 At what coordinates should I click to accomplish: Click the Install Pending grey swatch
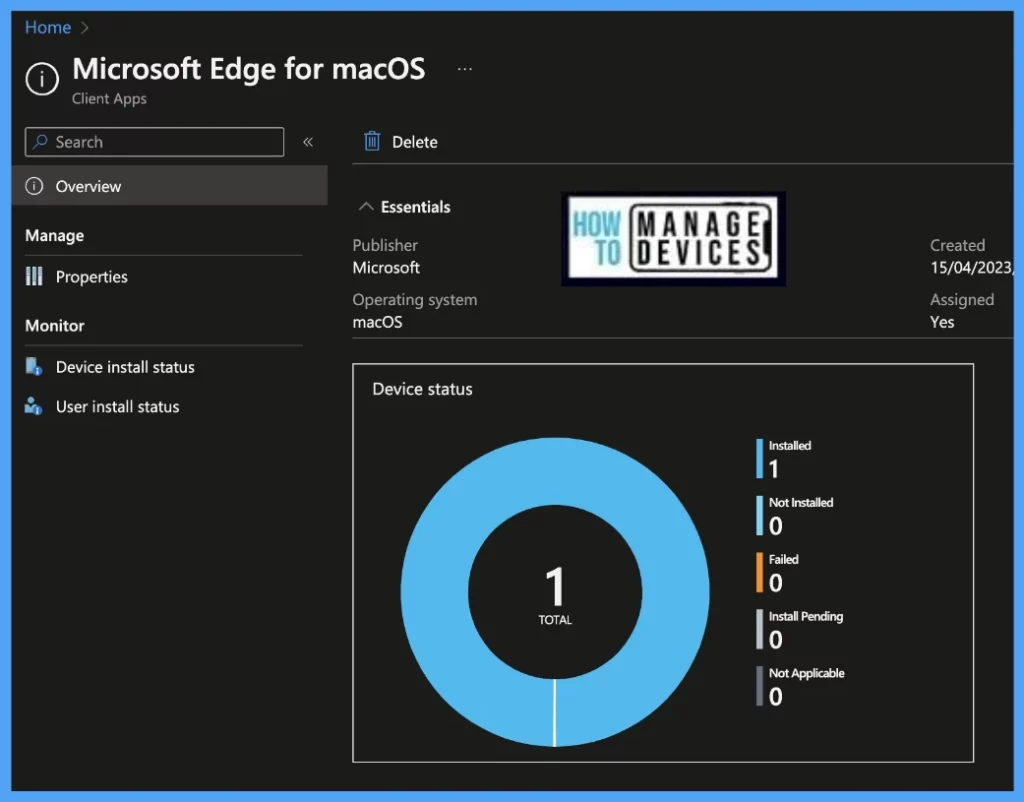tap(760, 629)
